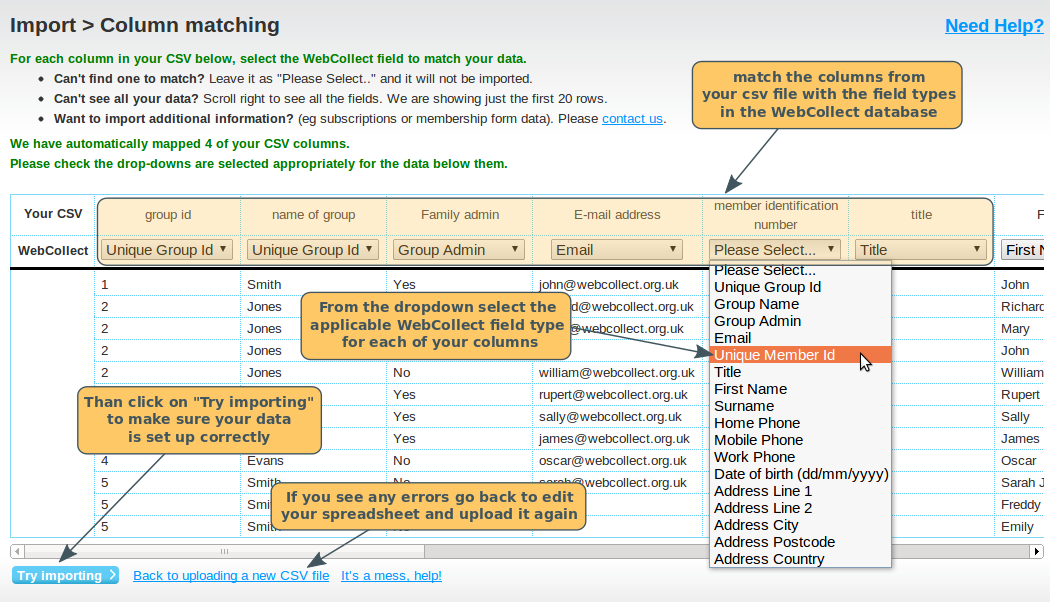Open the "name of group" field dropdown
The height and width of the screenshot is (602, 1050).
pyautogui.click(x=311, y=249)
